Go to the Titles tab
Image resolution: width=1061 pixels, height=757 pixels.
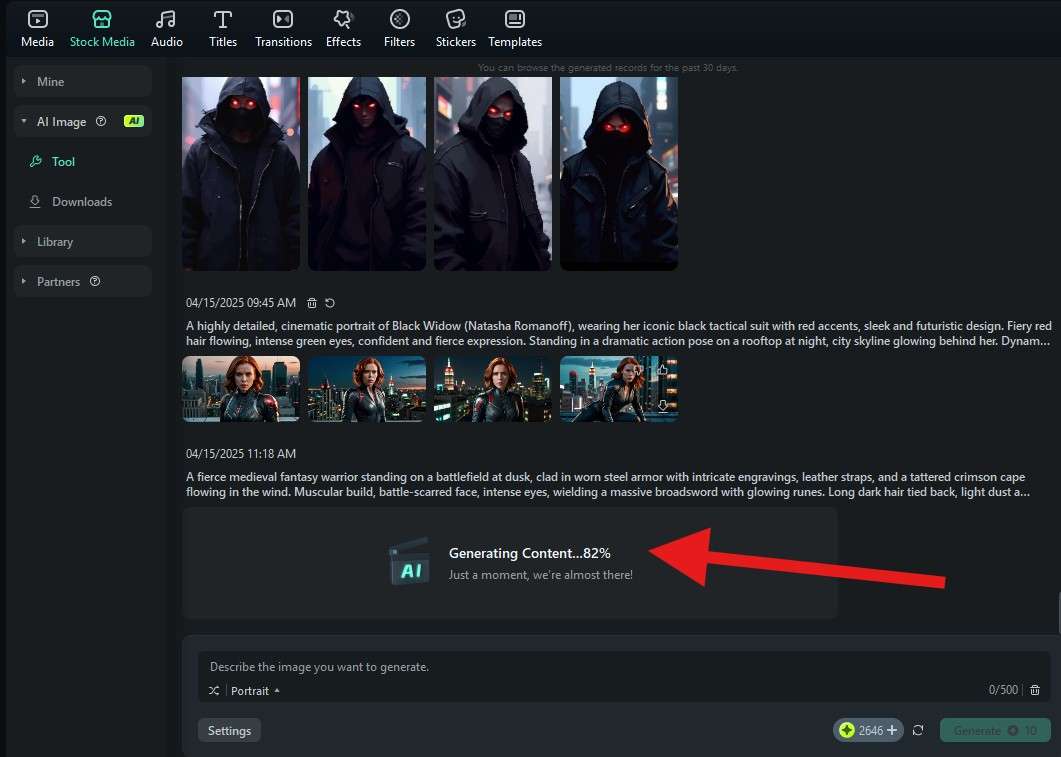[x=223, y=29]
